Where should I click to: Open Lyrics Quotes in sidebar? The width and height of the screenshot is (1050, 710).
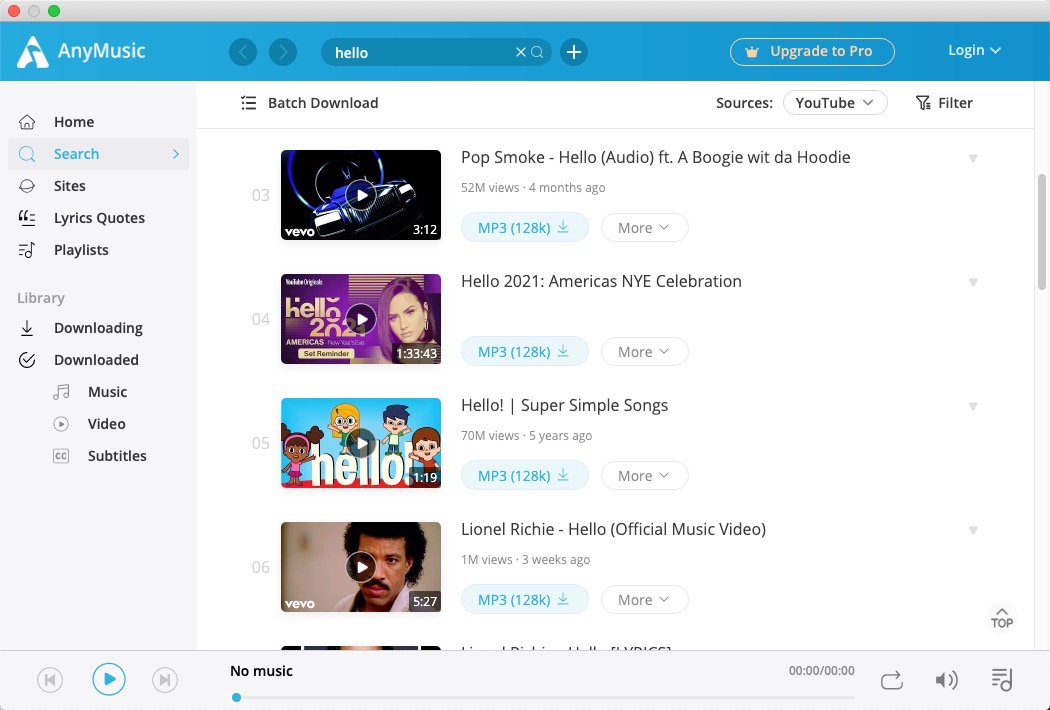click(98, 218)
